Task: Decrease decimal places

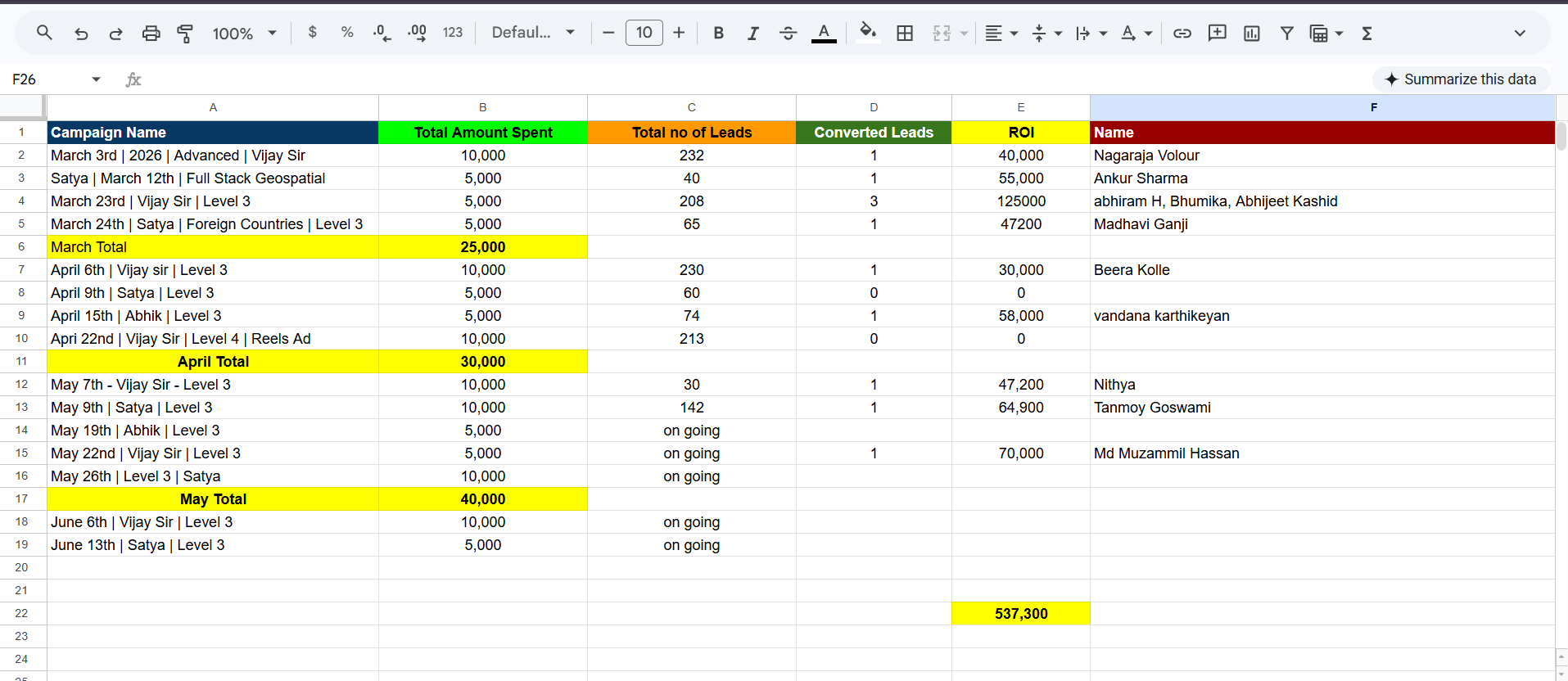Action: point(382,33)
